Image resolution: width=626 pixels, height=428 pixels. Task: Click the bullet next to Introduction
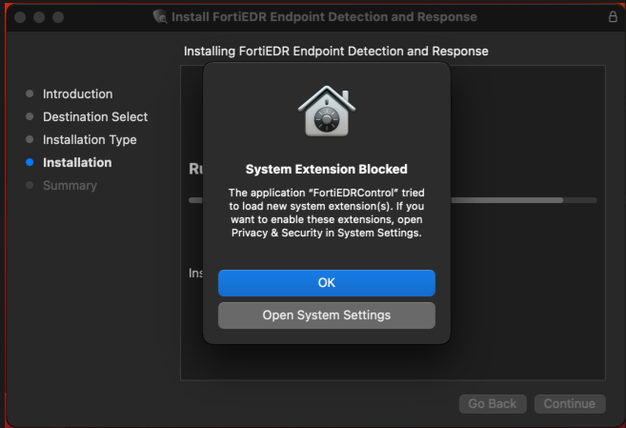[30, 94]
